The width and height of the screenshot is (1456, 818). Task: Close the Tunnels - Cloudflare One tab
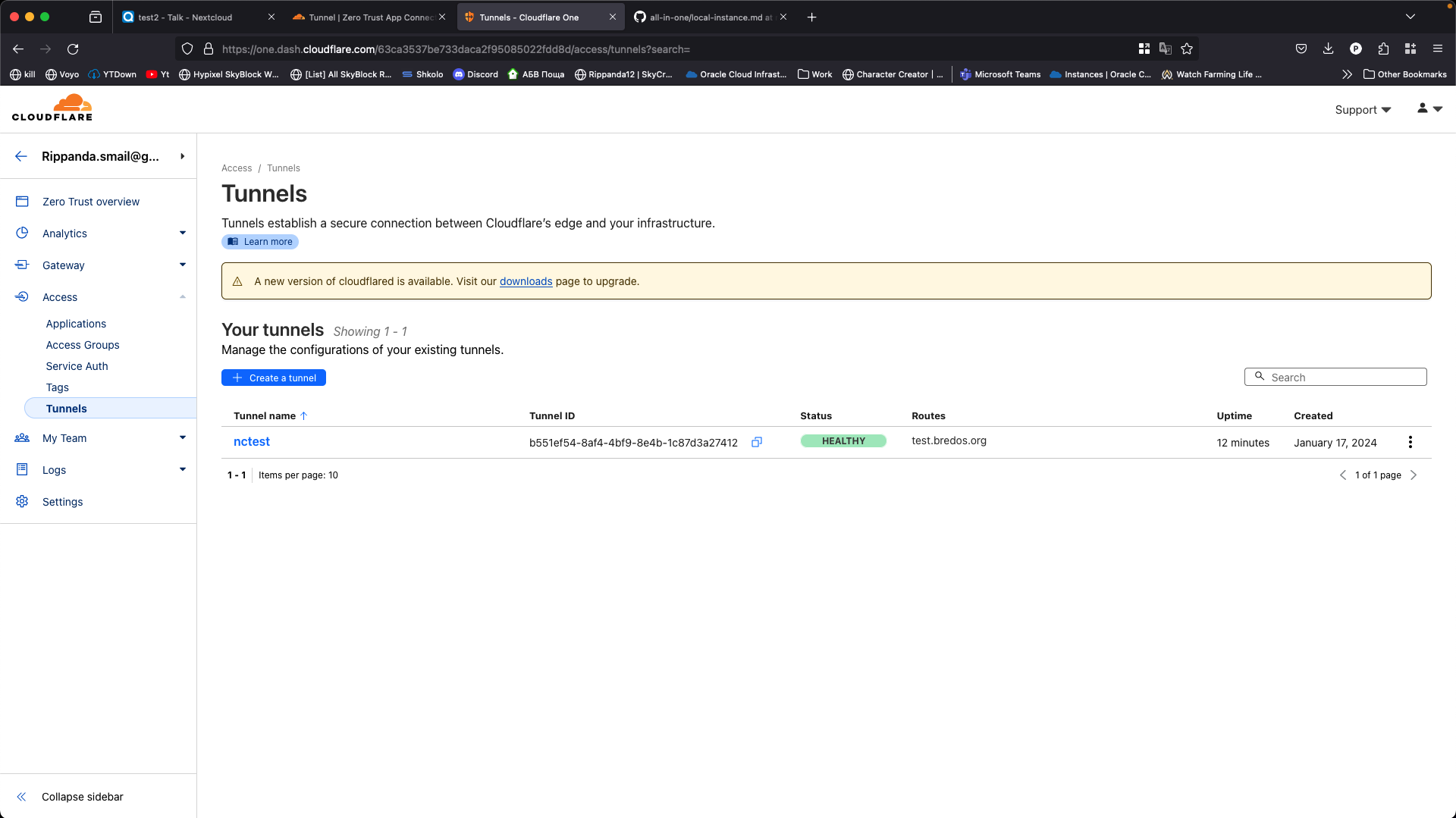[x=613, y=17]
